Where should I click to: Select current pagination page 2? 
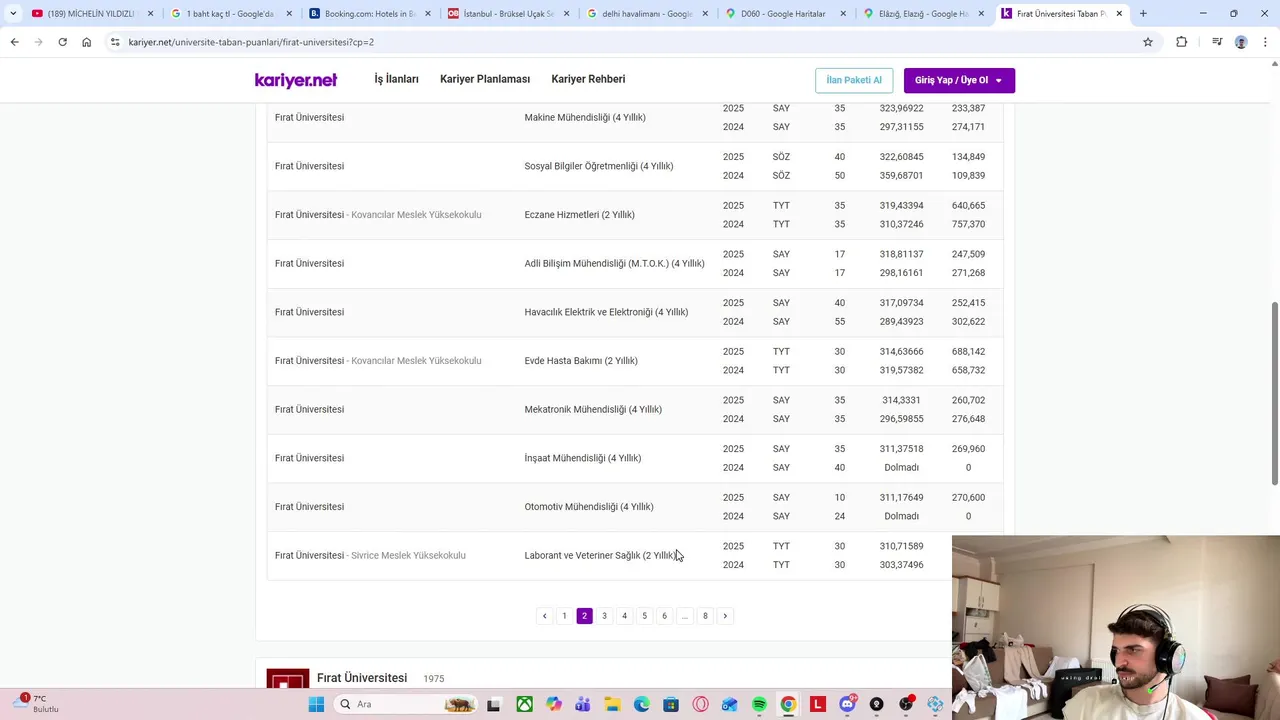point(584,616)
